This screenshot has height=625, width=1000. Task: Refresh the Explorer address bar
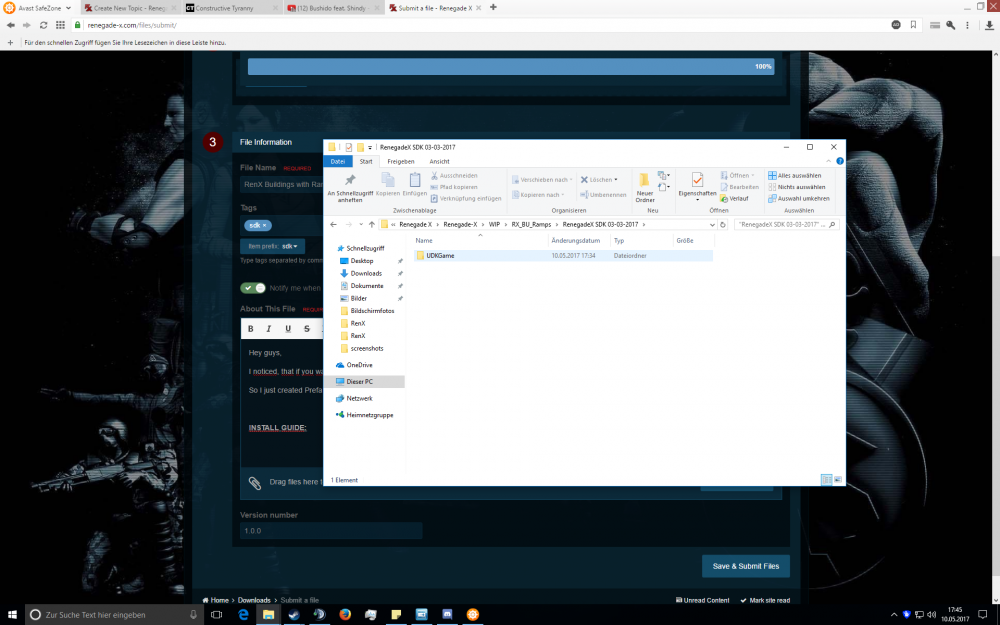point(723,224)
